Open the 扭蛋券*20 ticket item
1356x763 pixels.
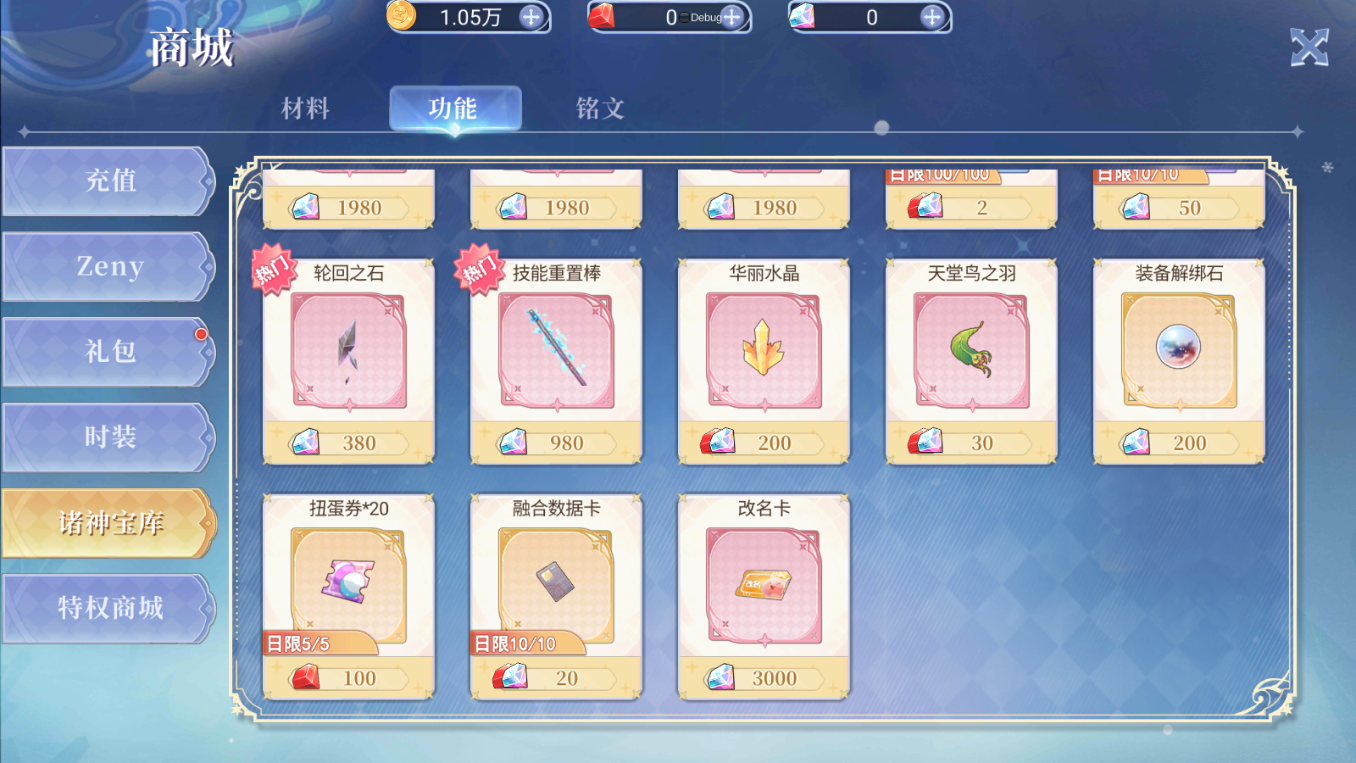pos(348,586)
